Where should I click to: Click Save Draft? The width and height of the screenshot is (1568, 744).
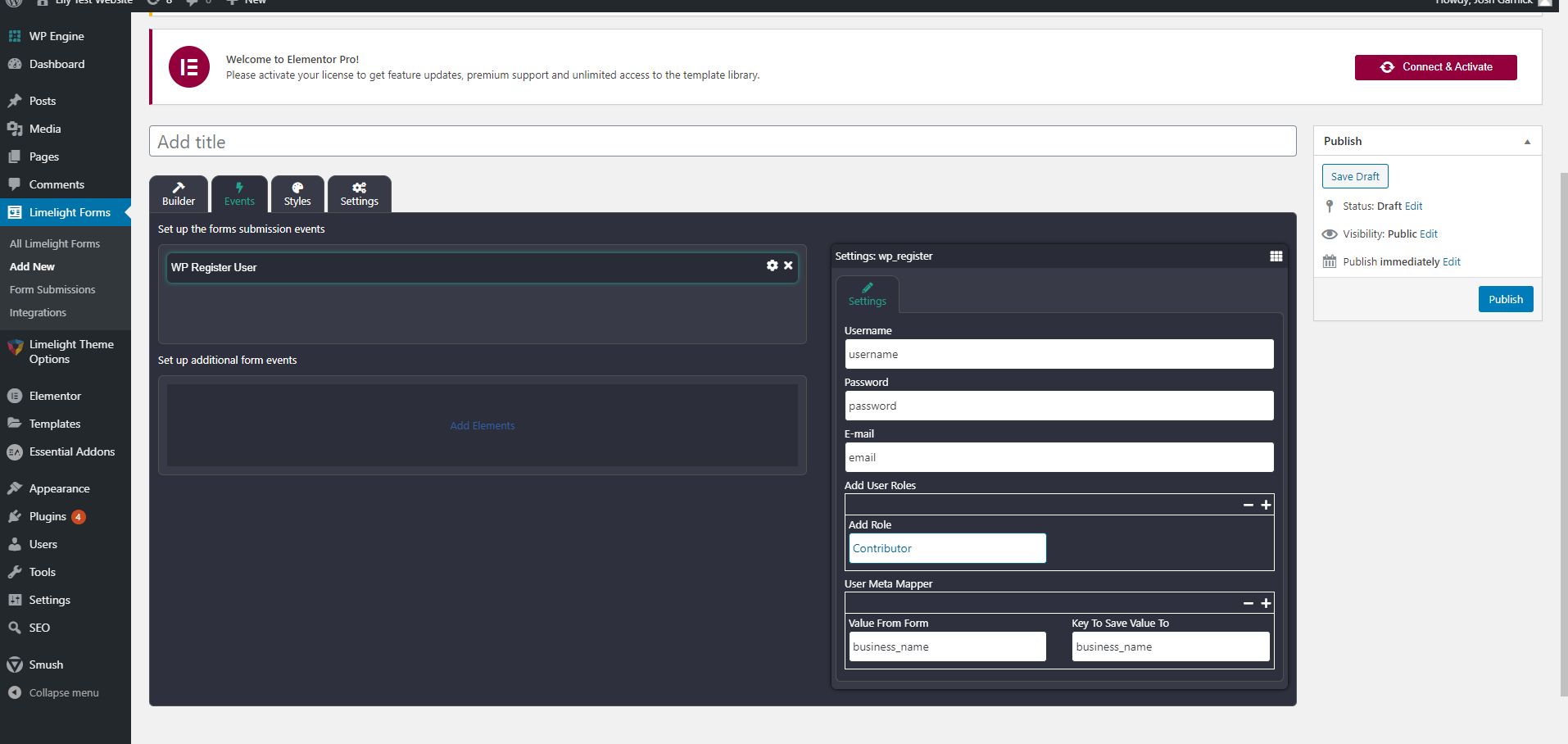pos(1354,176)
